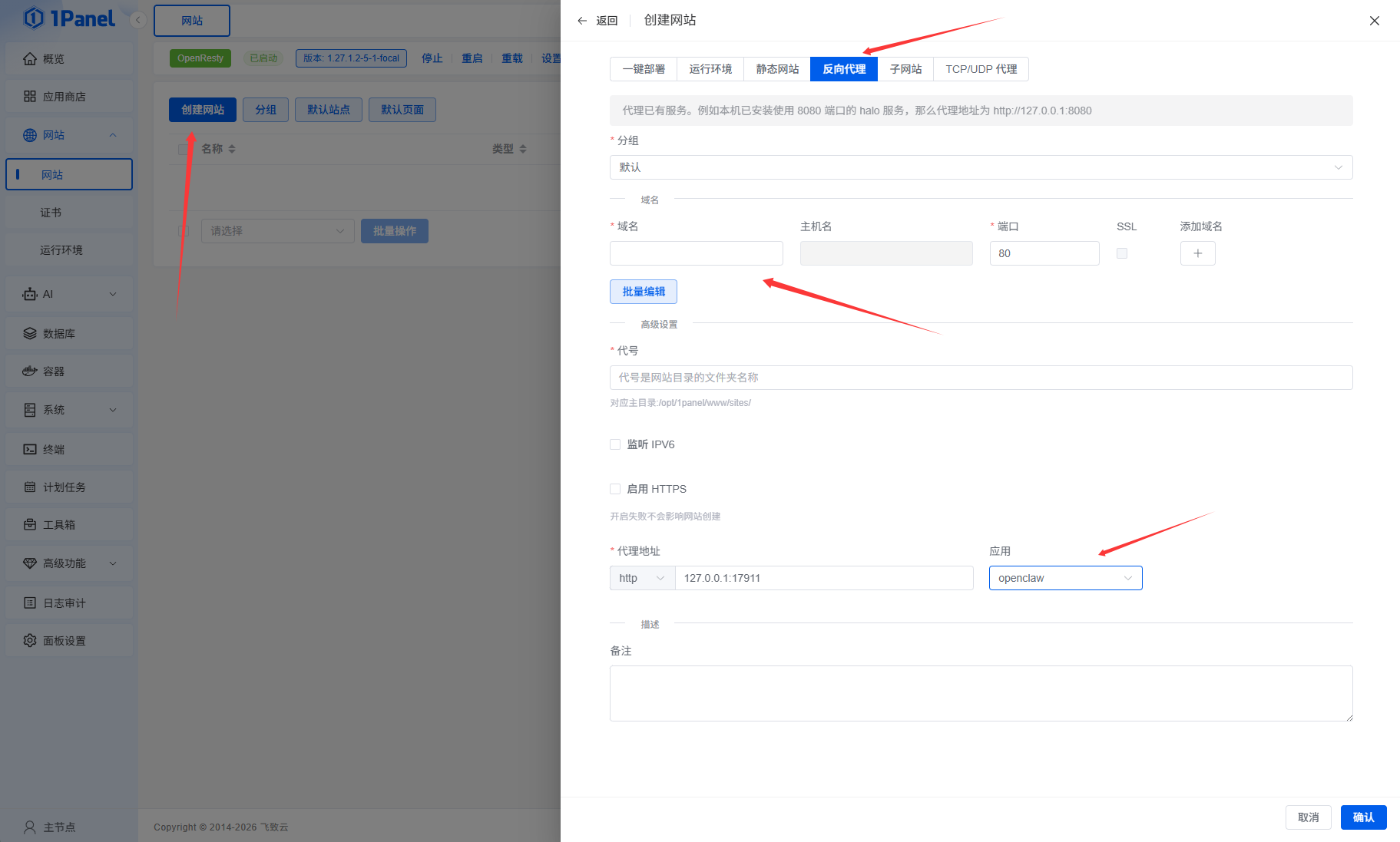Switch to the TCP/UDP 代理 tab
This screenshot has height=842, width=1400.
981,69
